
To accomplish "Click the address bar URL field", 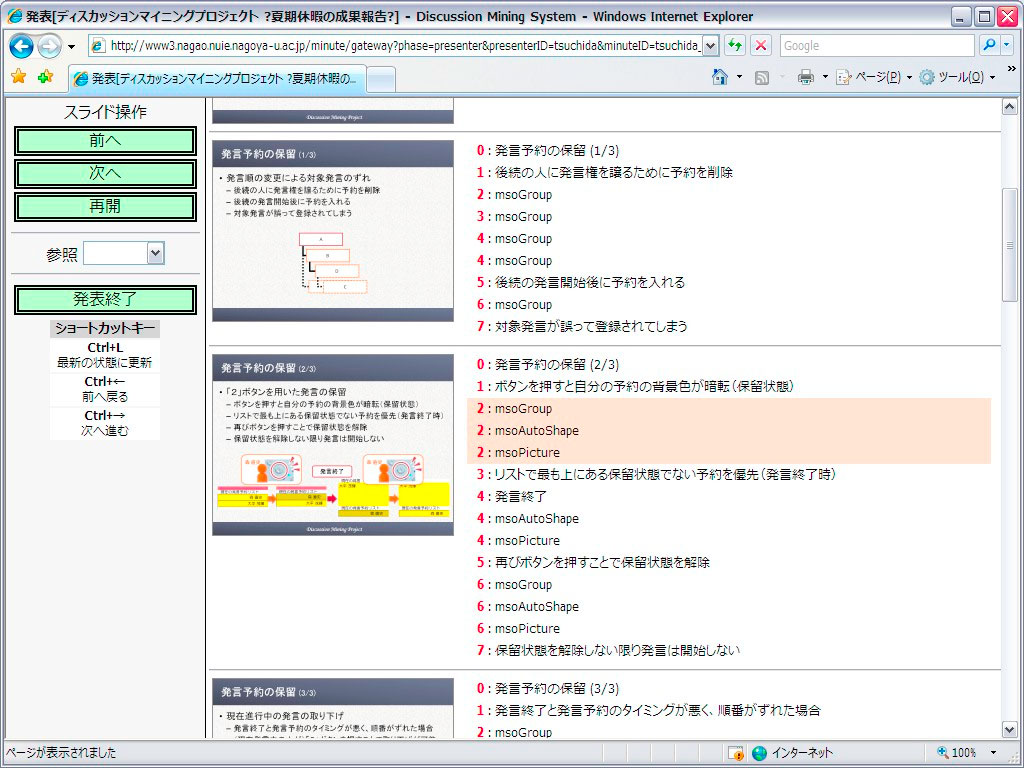I will click(396, 46).
